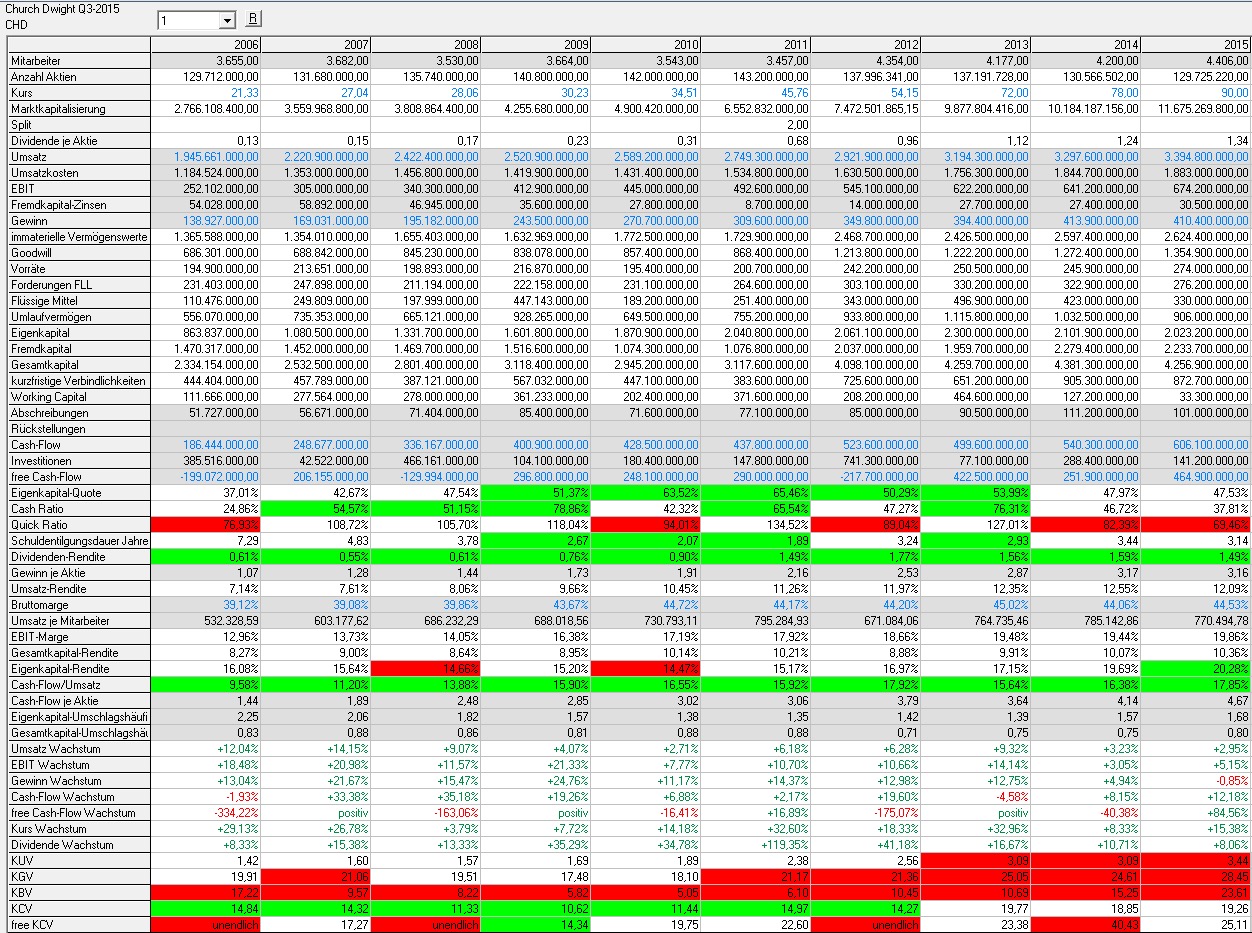
Task: Select the Marktkapitalisierung row label
Action: point(79,109)
